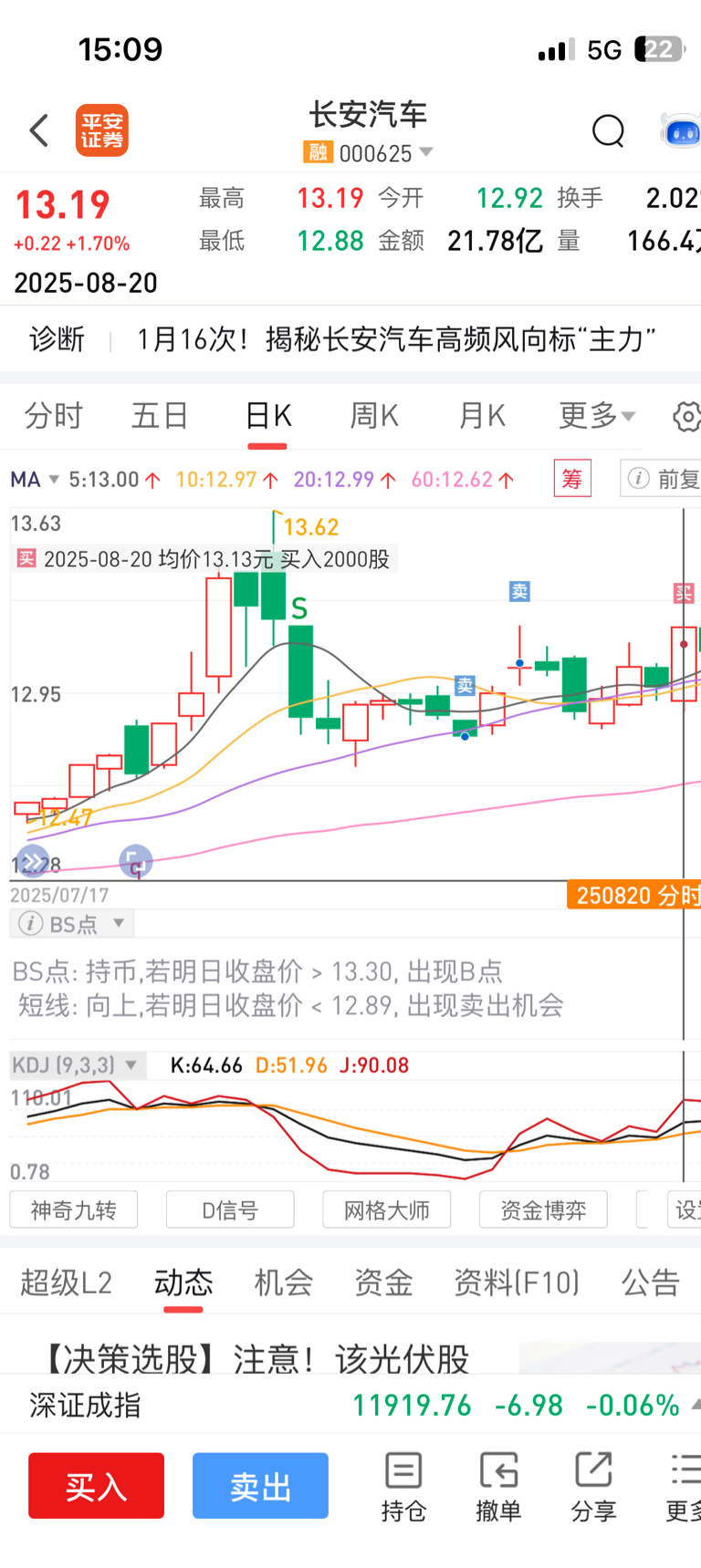701x1568 pixels.
Task: Tap the 长安汽车 stock title
Action: click(x=369, y=115)
